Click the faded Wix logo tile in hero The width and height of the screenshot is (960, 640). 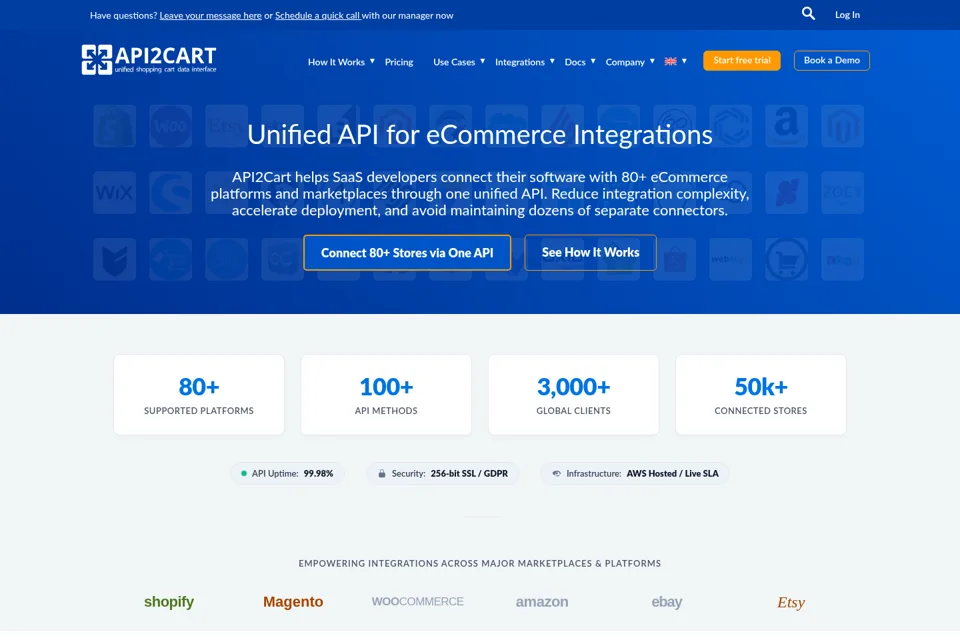114,192
